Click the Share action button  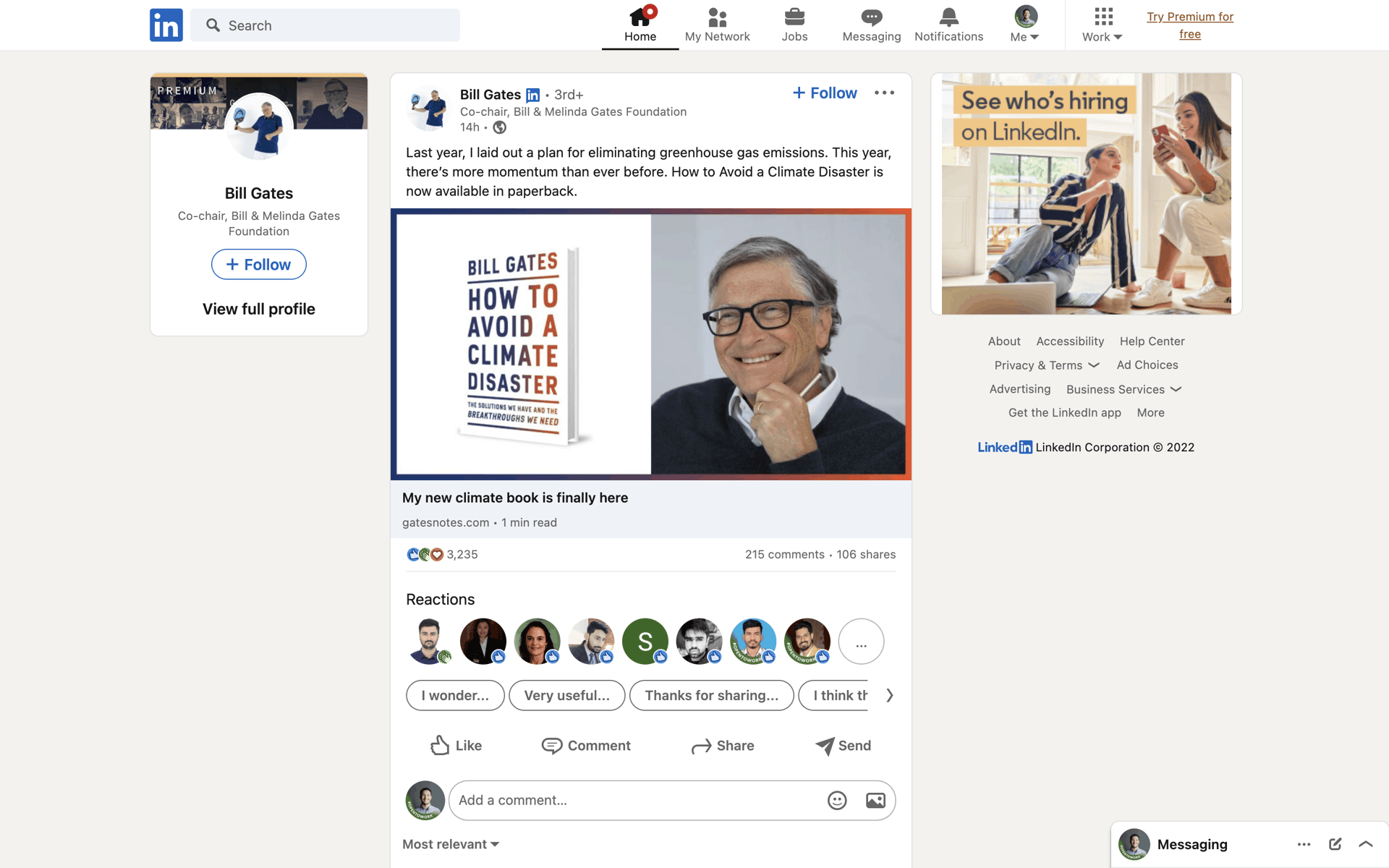click(722, 746)
